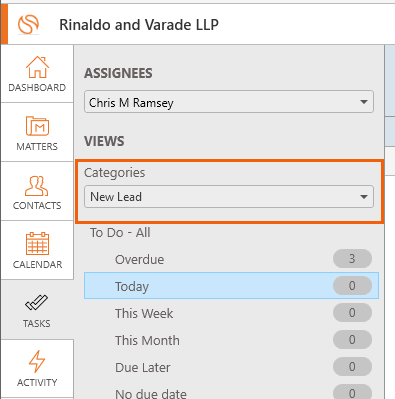
Task: Show This Week tasks view
Action: click(231, 313)
